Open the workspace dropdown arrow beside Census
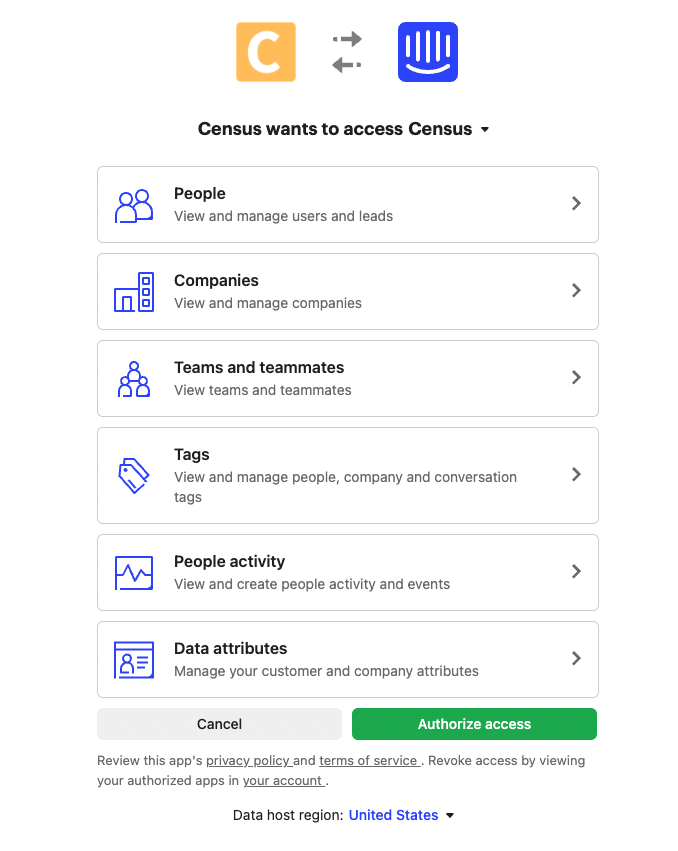The width and height of the screenshot is (678, 851). (485, 130)
